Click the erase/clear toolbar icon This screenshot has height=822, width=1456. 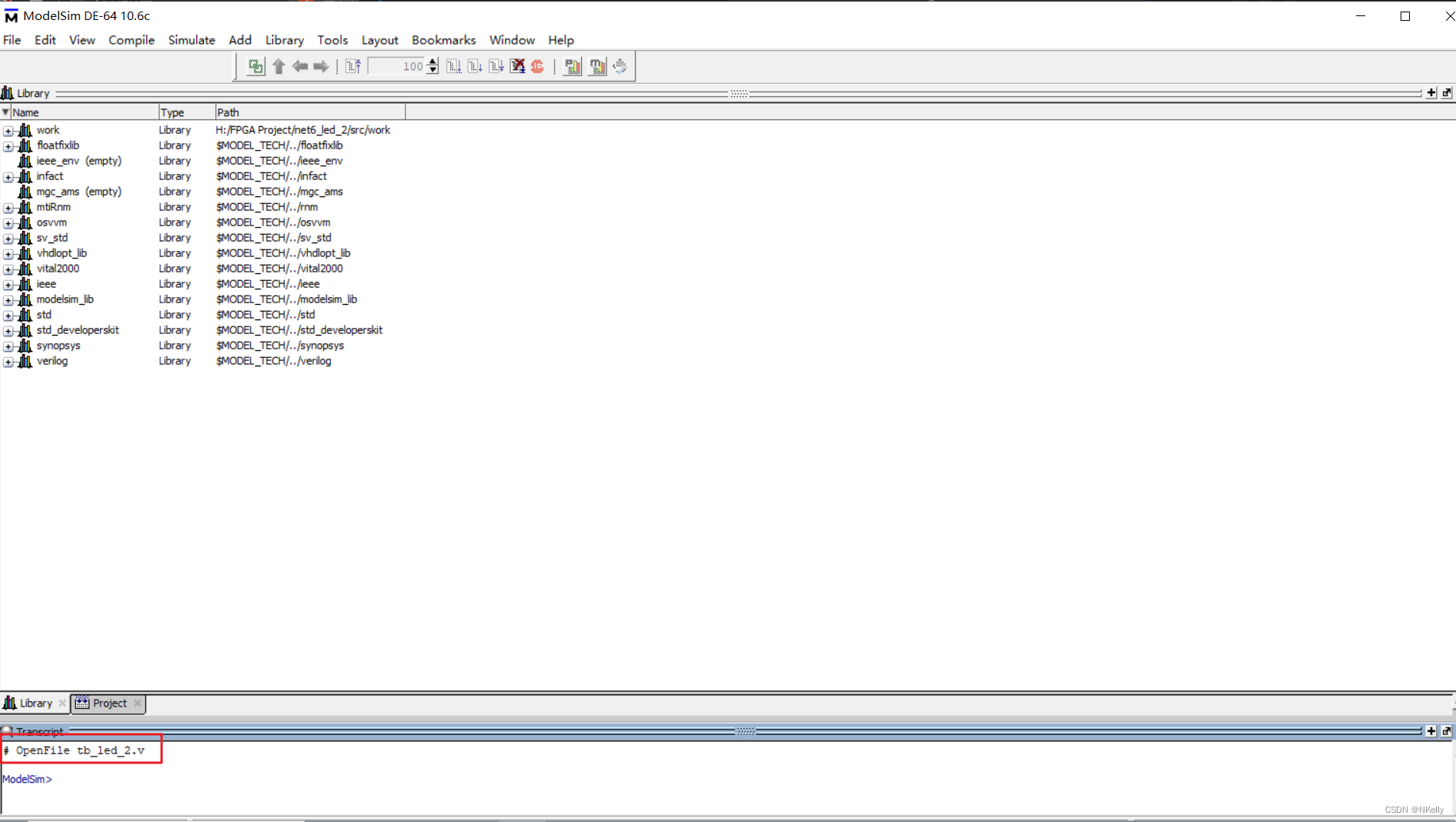click(x=619, y=67)
